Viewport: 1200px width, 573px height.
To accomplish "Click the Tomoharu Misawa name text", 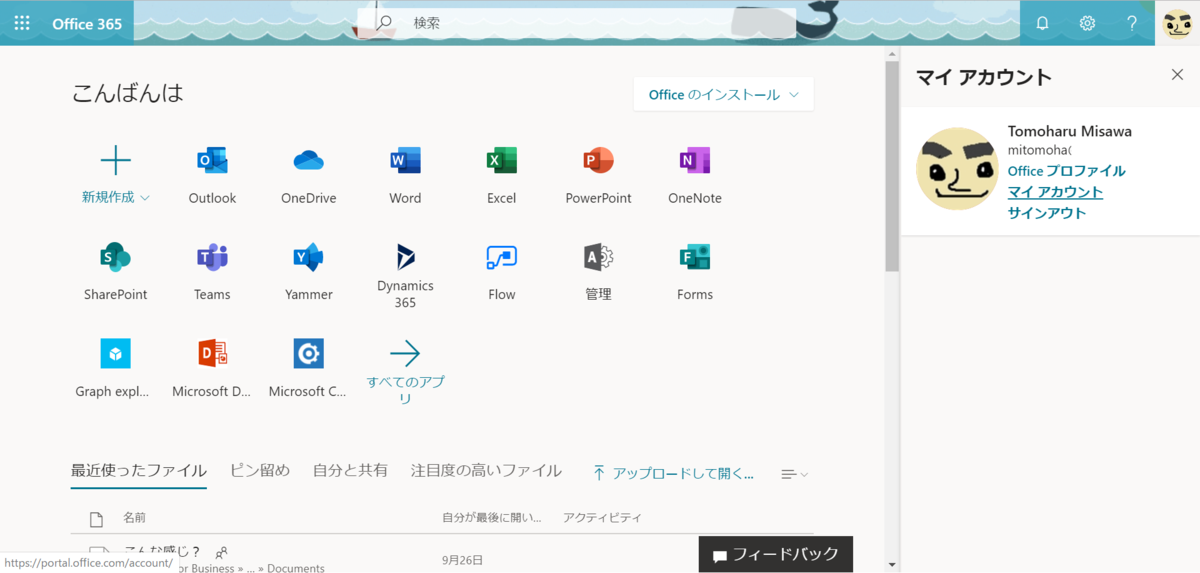I will click(1070, 131).
